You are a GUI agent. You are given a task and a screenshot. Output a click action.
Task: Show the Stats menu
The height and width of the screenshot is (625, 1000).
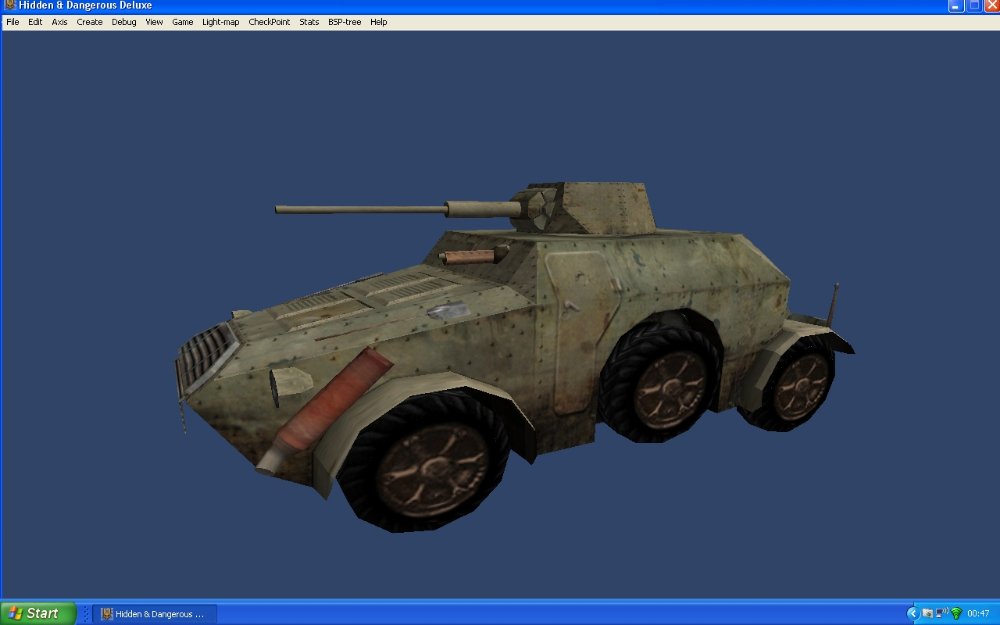(309, 22)
